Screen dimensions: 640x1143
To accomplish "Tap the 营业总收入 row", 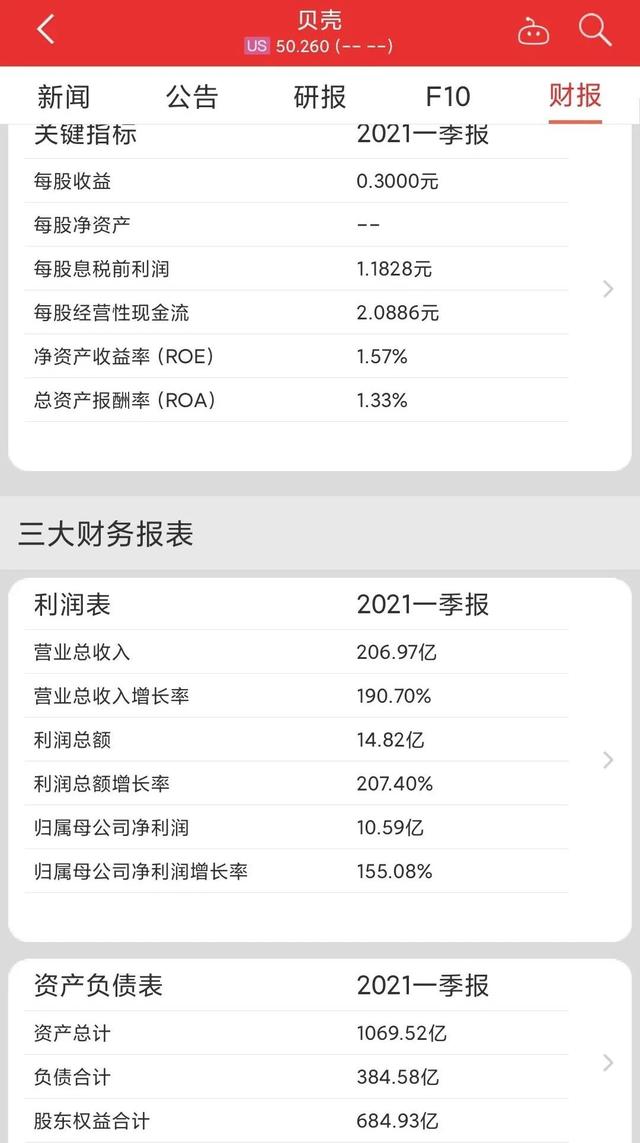I will click(x=82, y=652).
